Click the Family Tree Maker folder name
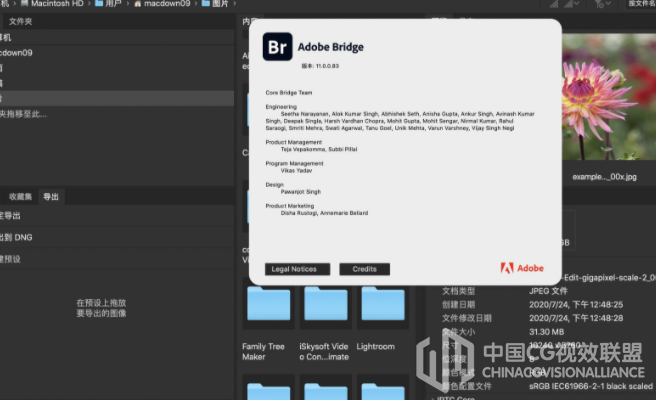The height and width of the screenshot is (400, 656). (x=263, y=351)
